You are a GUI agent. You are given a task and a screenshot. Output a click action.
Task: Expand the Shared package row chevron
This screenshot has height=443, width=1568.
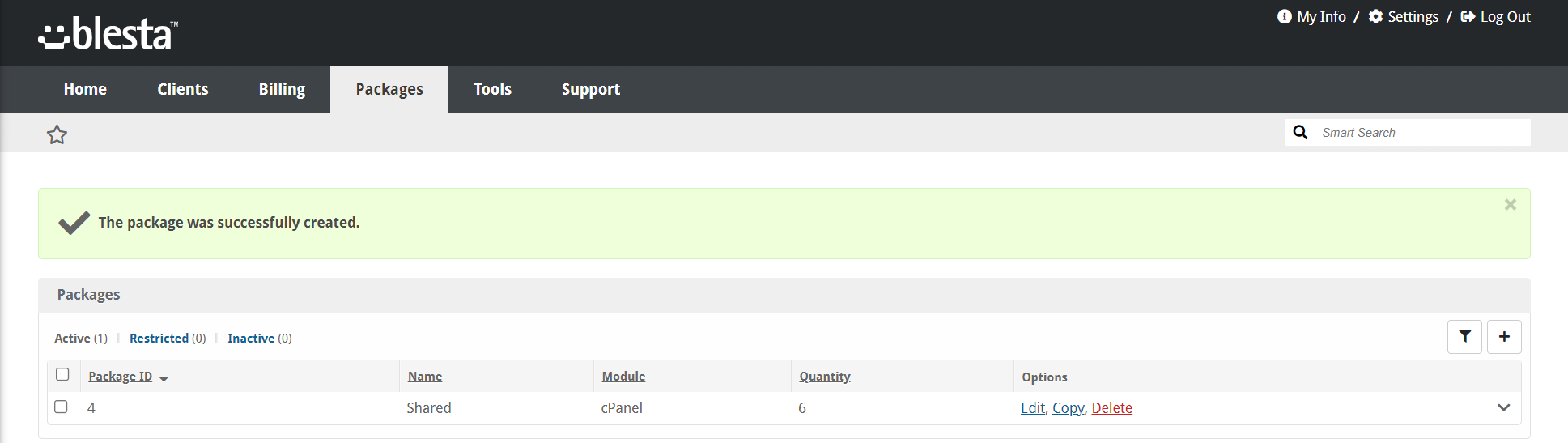click(1503, 407)
